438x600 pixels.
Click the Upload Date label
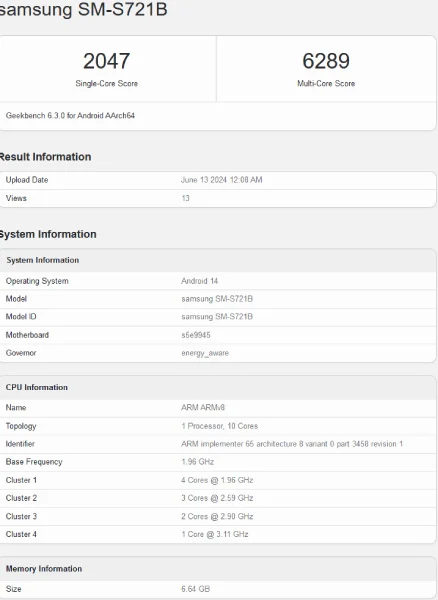[x=27, y=180]
